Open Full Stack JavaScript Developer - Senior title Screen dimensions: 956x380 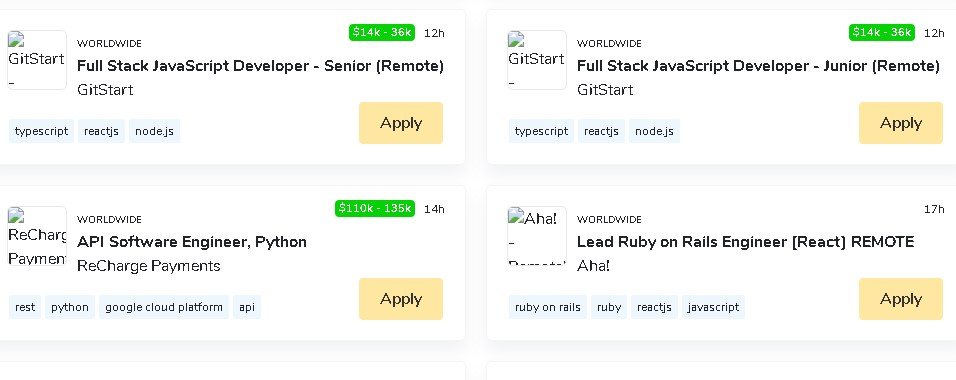click(x=260, y=66)
